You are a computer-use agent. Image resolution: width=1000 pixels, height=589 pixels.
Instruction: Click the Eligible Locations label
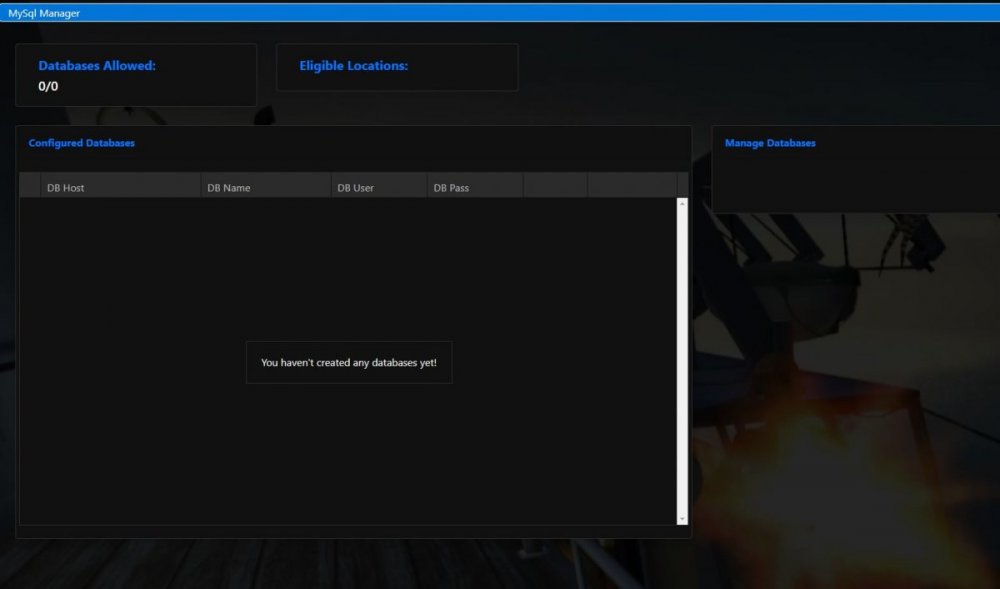coord(354,66)
